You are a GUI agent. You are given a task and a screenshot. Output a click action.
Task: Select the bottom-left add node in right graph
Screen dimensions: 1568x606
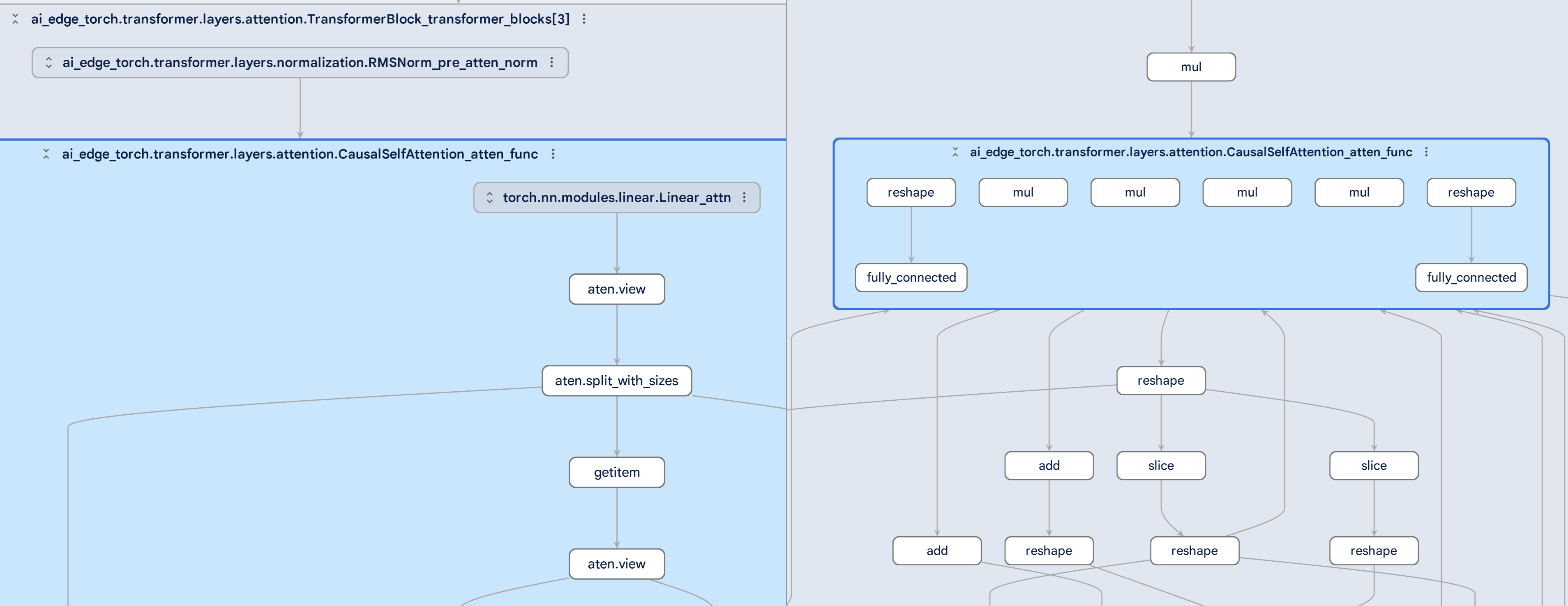pyautogui.click(x=936, y=551)
